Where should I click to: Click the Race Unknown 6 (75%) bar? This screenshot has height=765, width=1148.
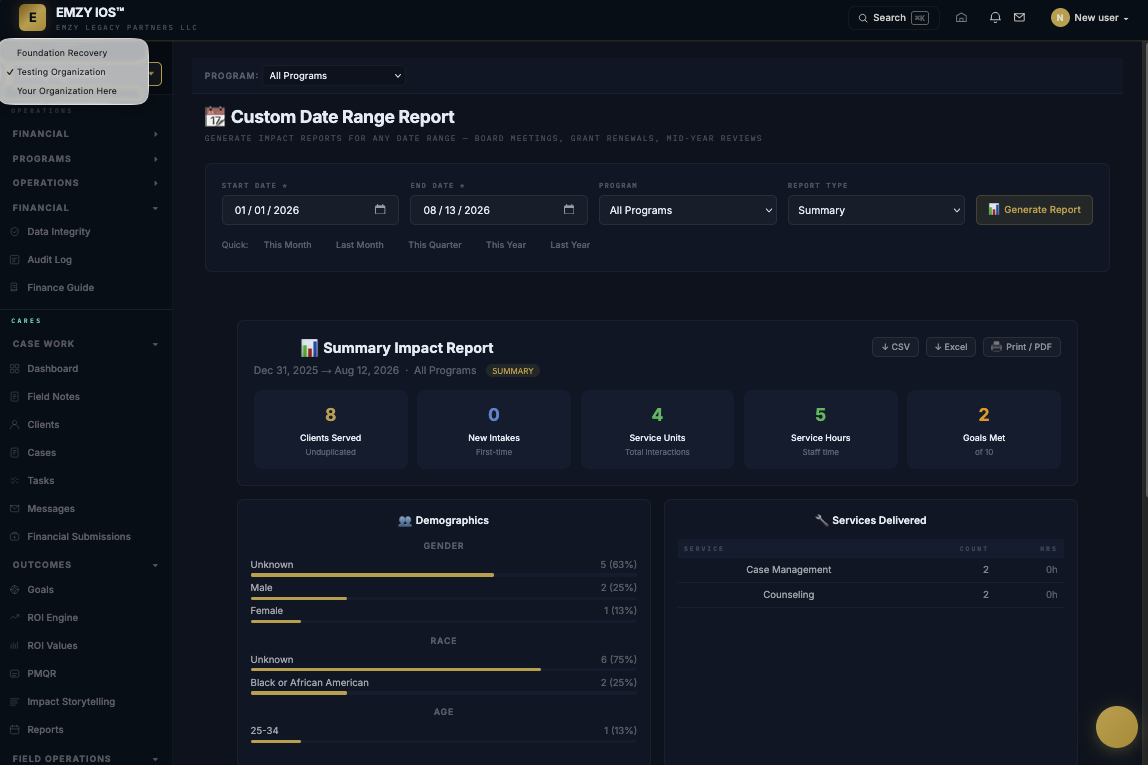point(444,670)
